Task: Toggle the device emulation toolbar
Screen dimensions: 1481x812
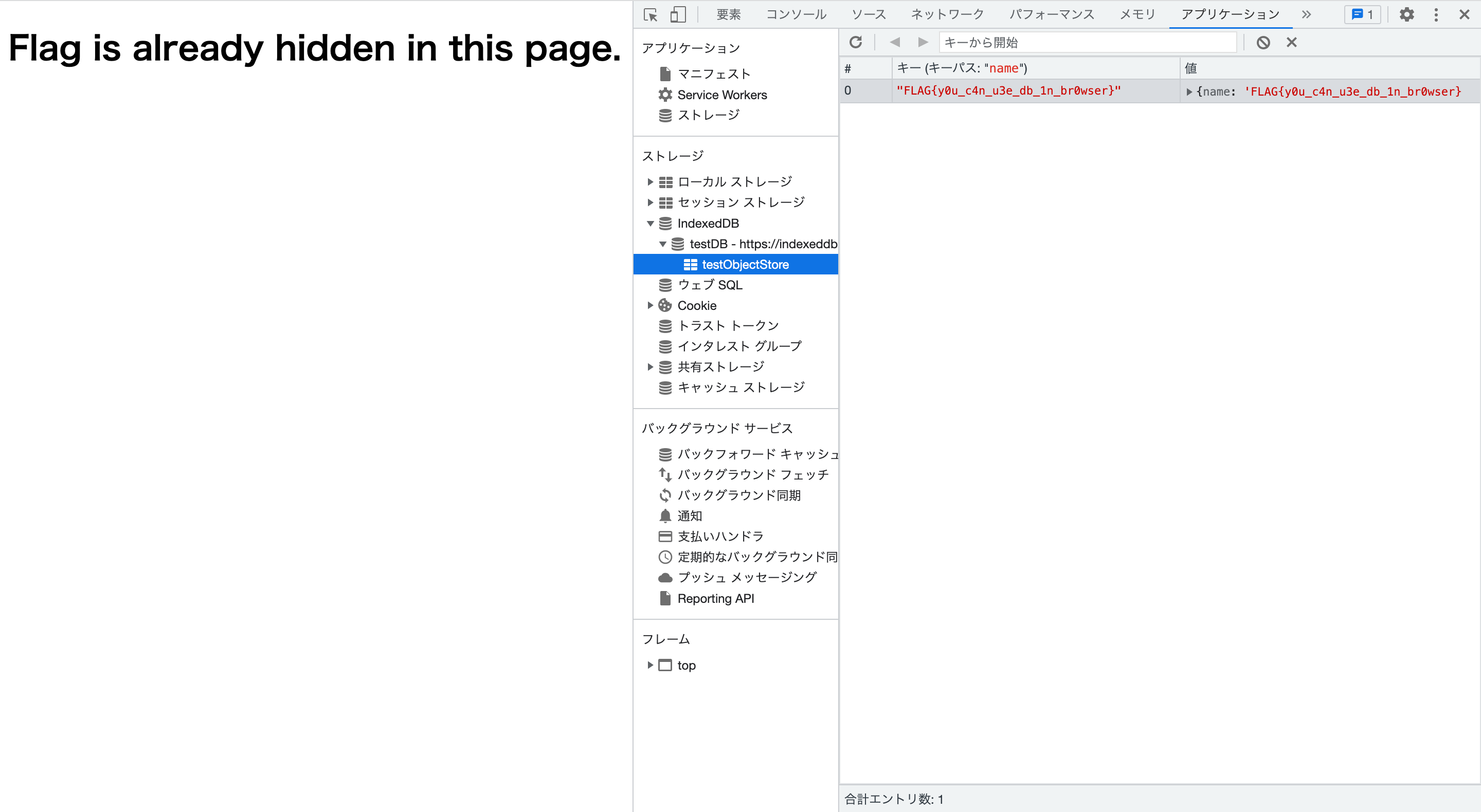Action: 678,14
